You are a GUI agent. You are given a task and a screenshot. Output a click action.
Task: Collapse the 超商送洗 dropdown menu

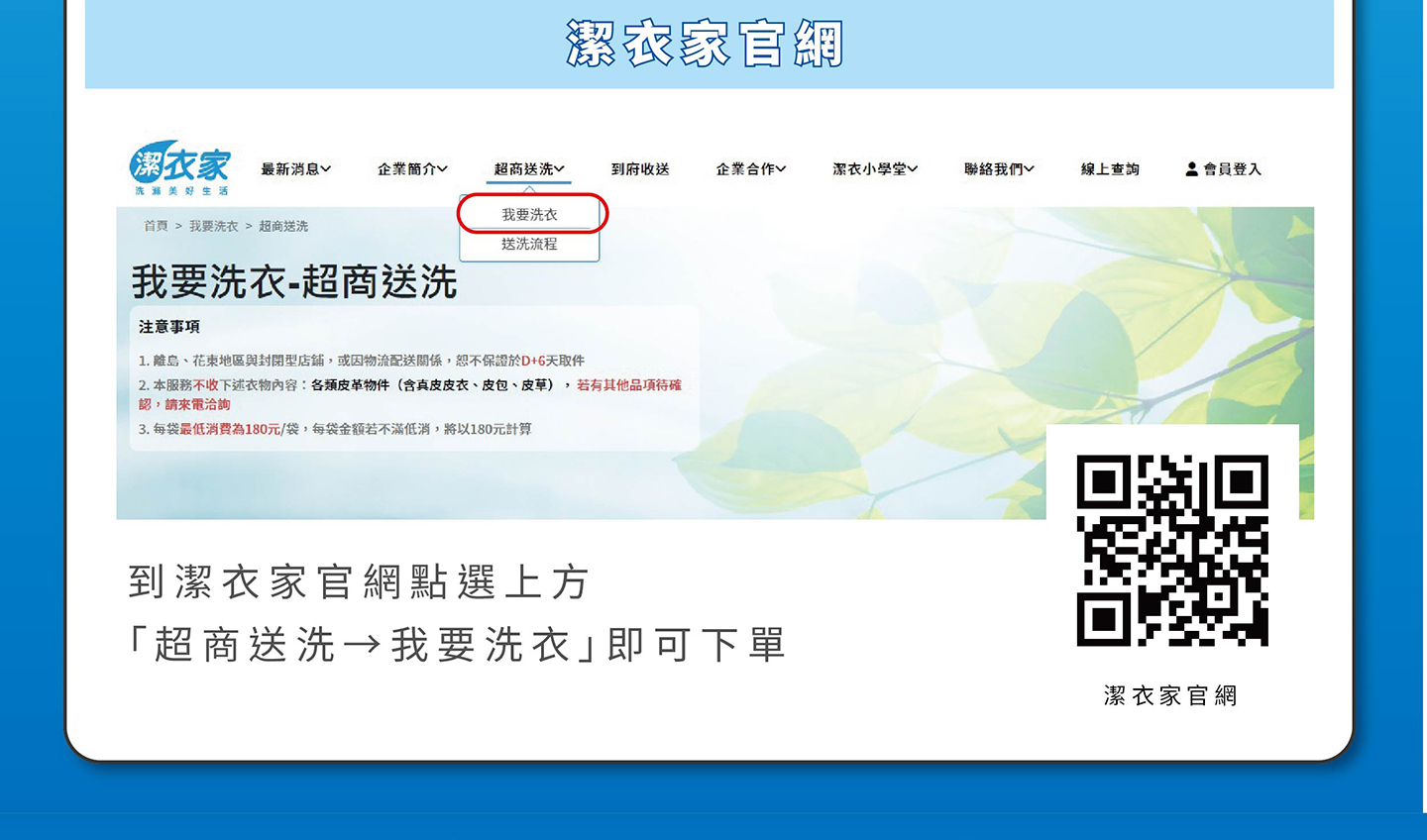pos(529,169)
